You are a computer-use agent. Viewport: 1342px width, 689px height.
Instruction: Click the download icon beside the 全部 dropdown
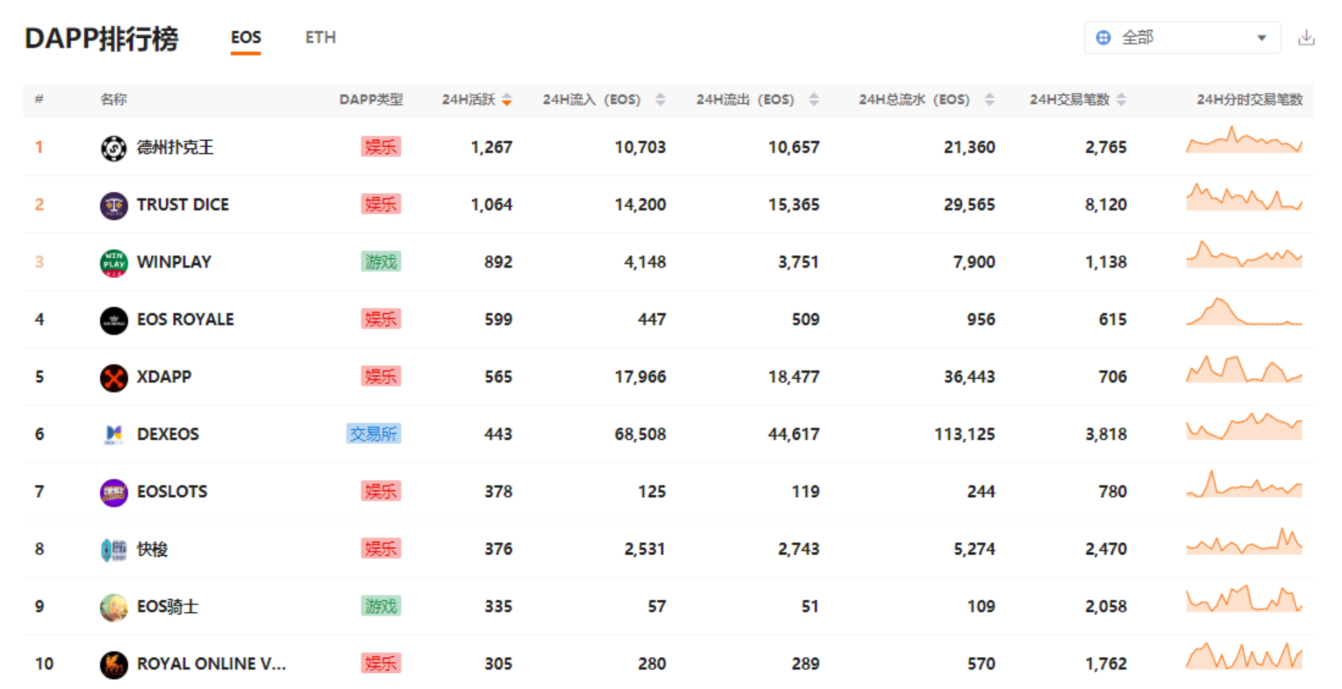click(1306, 38)
